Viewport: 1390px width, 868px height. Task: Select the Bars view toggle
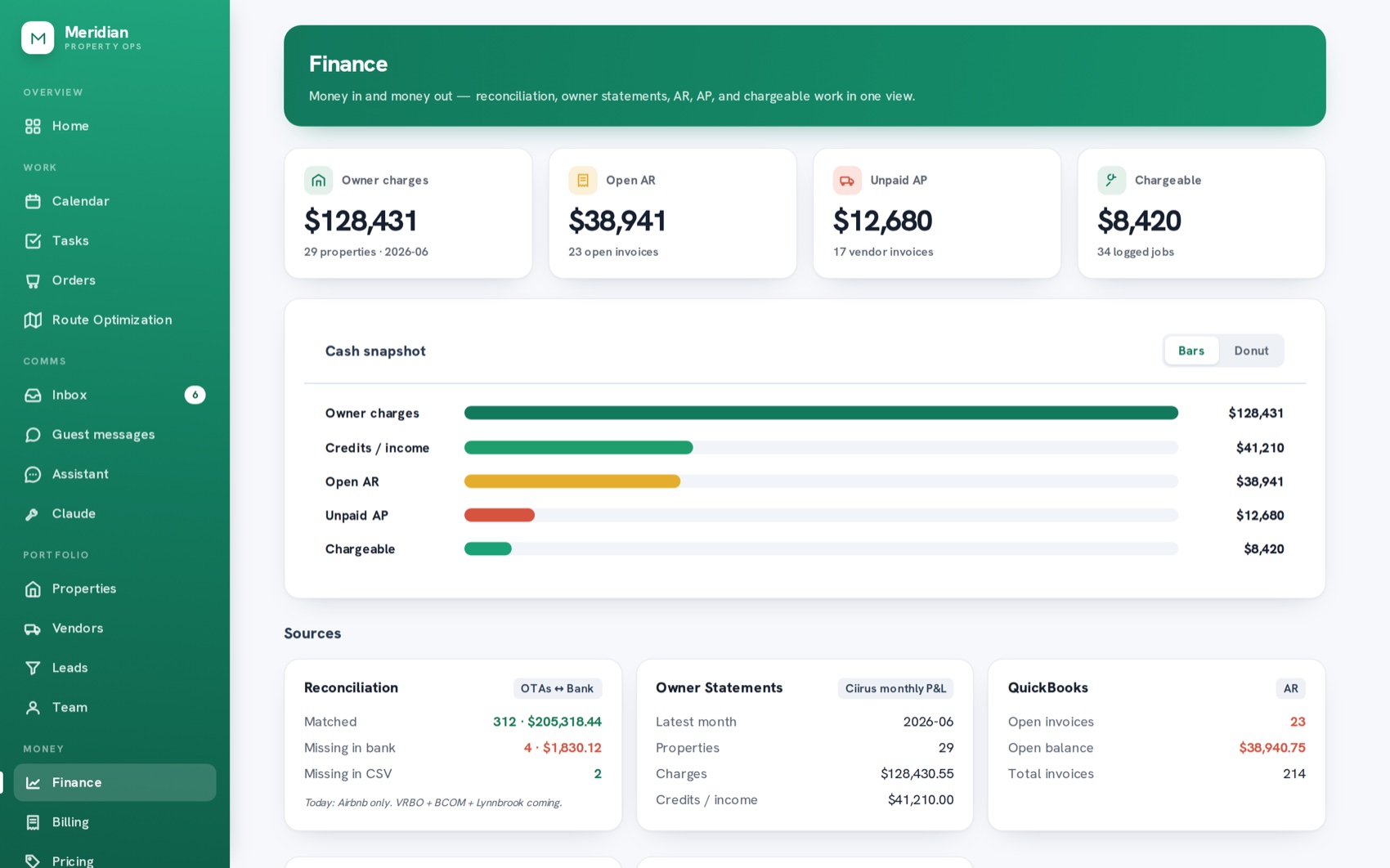[1191, 351]
